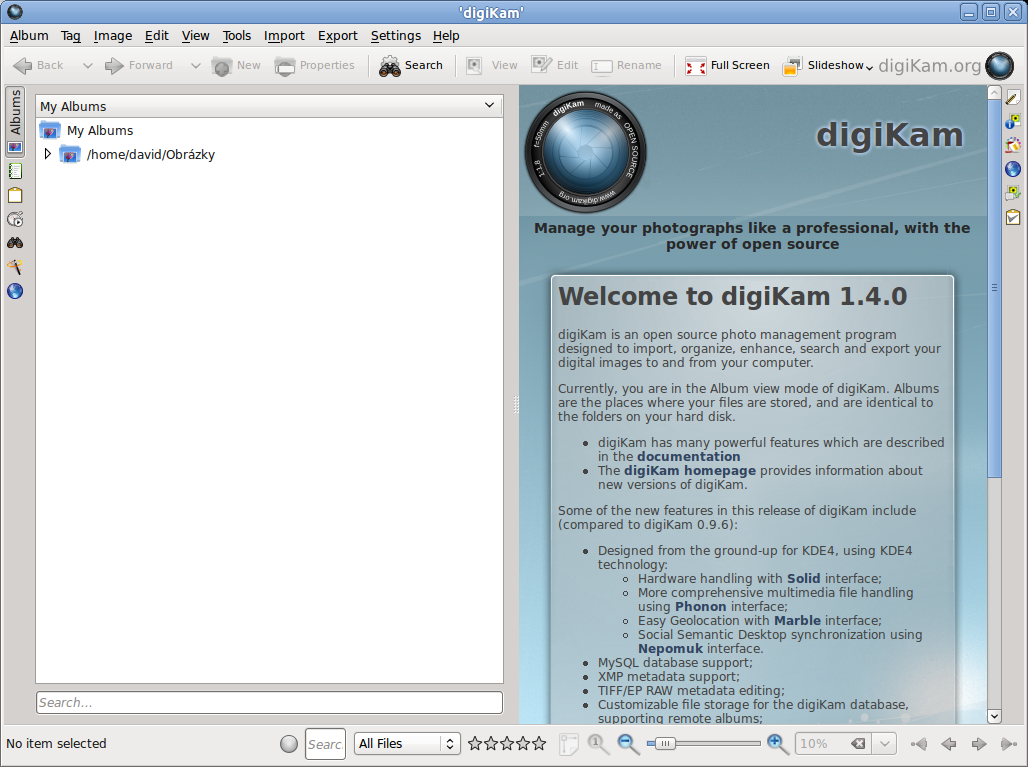Screen dimensions: 1028x767
Task: Click the Full Screen toolbar button
Action: (x=727, y=66)
